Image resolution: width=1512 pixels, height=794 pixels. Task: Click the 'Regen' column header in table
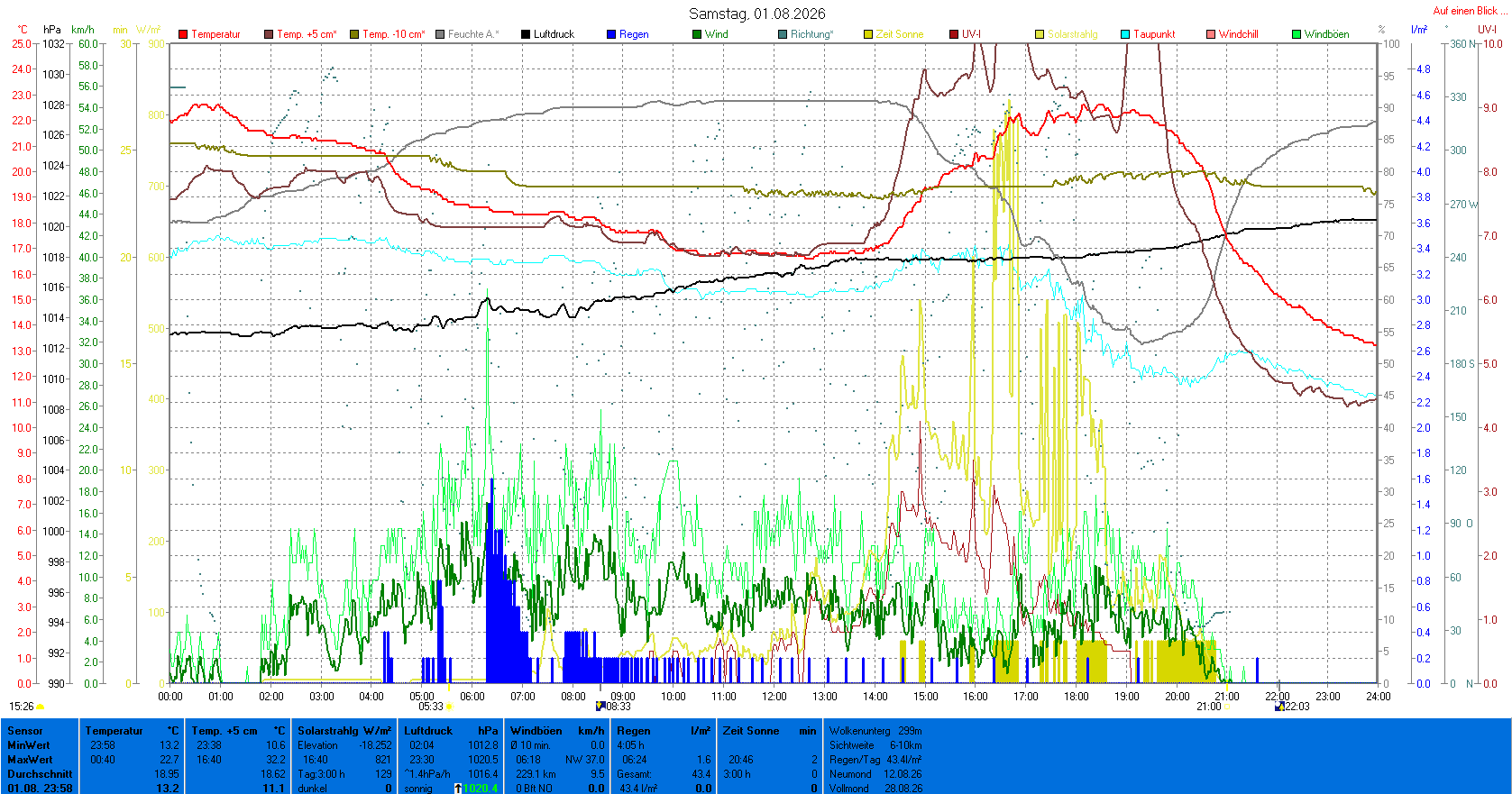tap(634, 731)
